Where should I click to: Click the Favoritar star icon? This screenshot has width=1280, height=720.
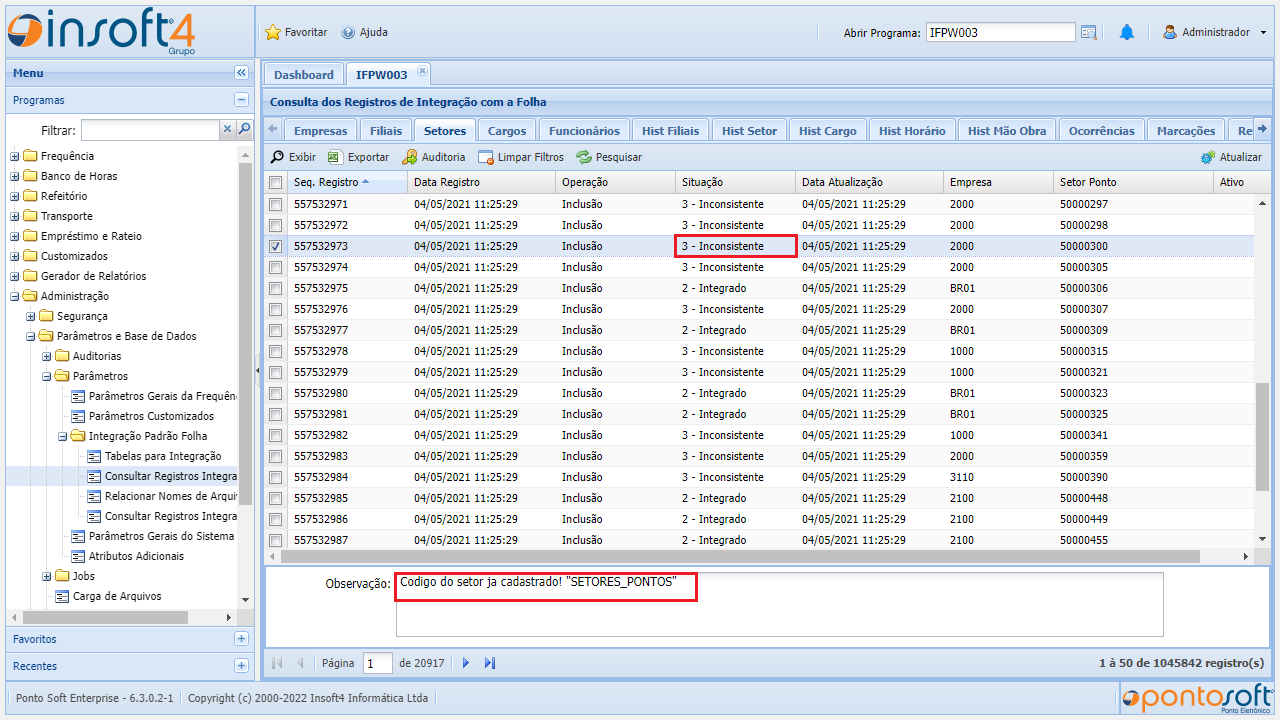(x=273, y=32)
